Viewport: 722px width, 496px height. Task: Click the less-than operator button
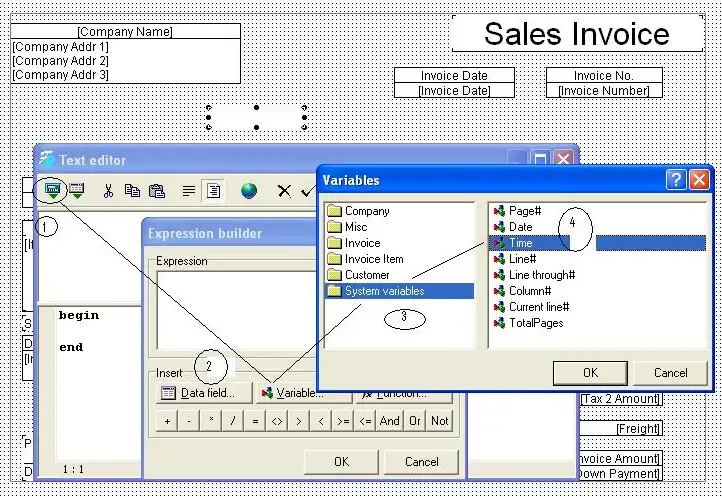coord(321,421)
